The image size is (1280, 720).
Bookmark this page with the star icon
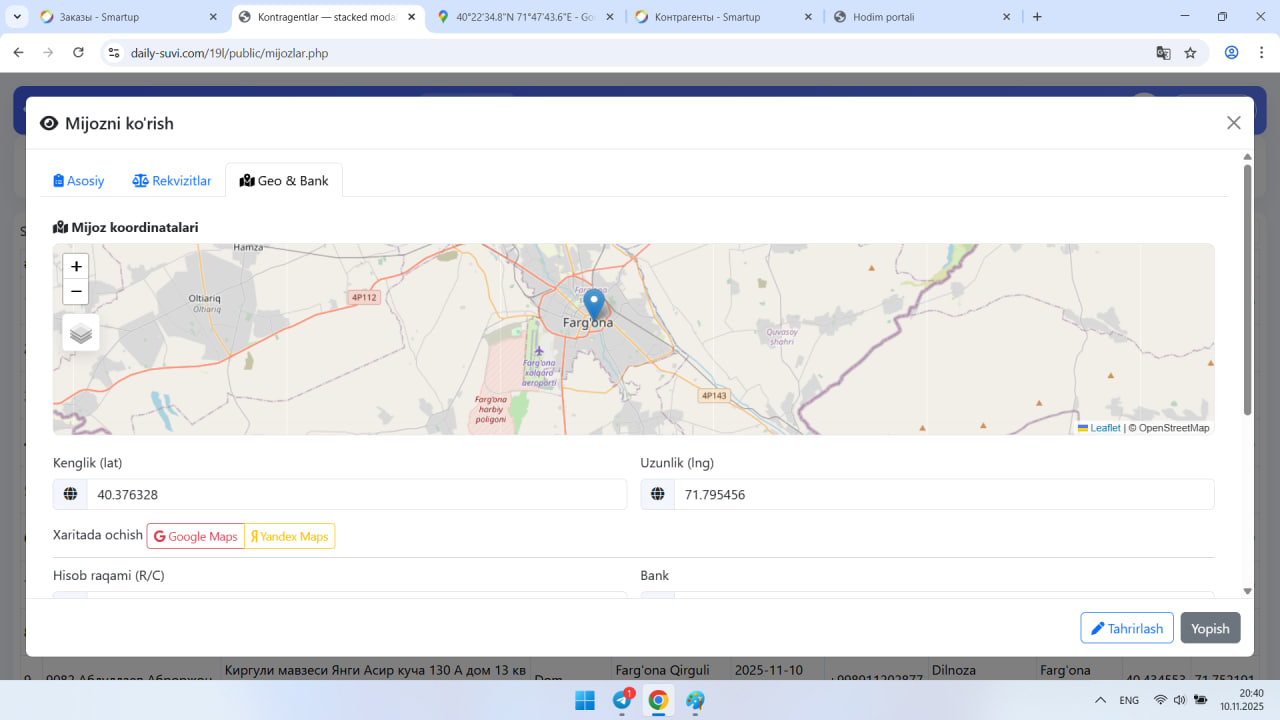pos(1190,53)
